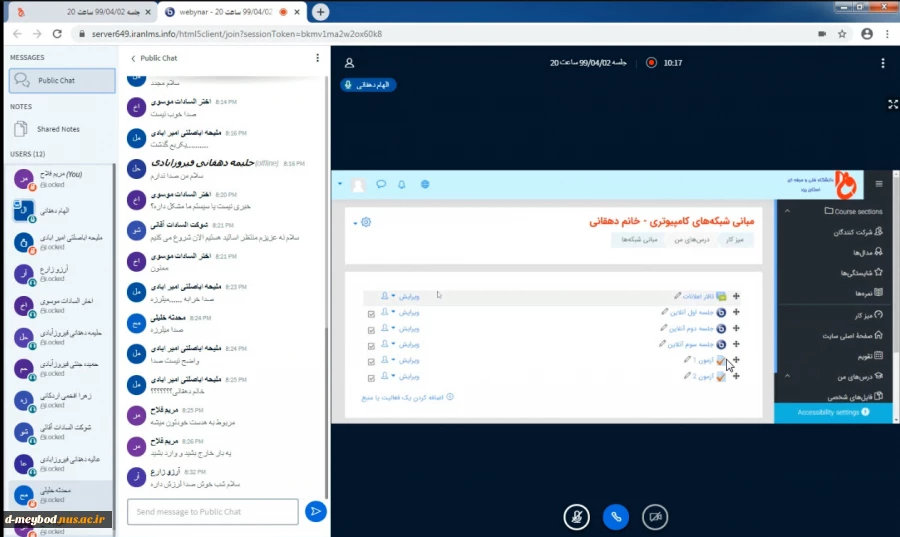Open the Moodle user menu arrow
This screenshot has height=537, width=900.
(x=340, y=184)
